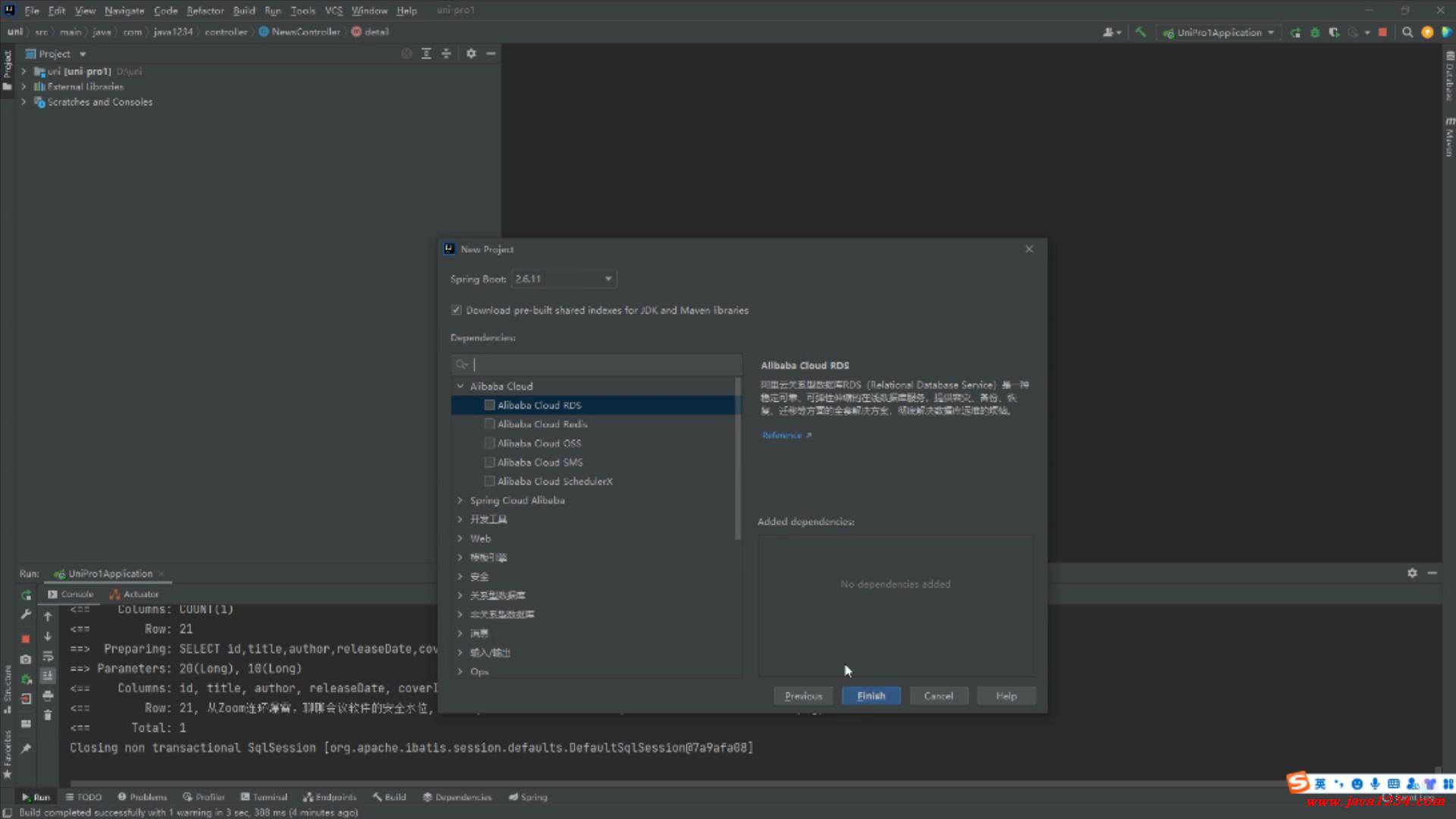The image size is (1456, 819).
Task: Switch to Actuator tab in Run panel
Action: [133, 594]
